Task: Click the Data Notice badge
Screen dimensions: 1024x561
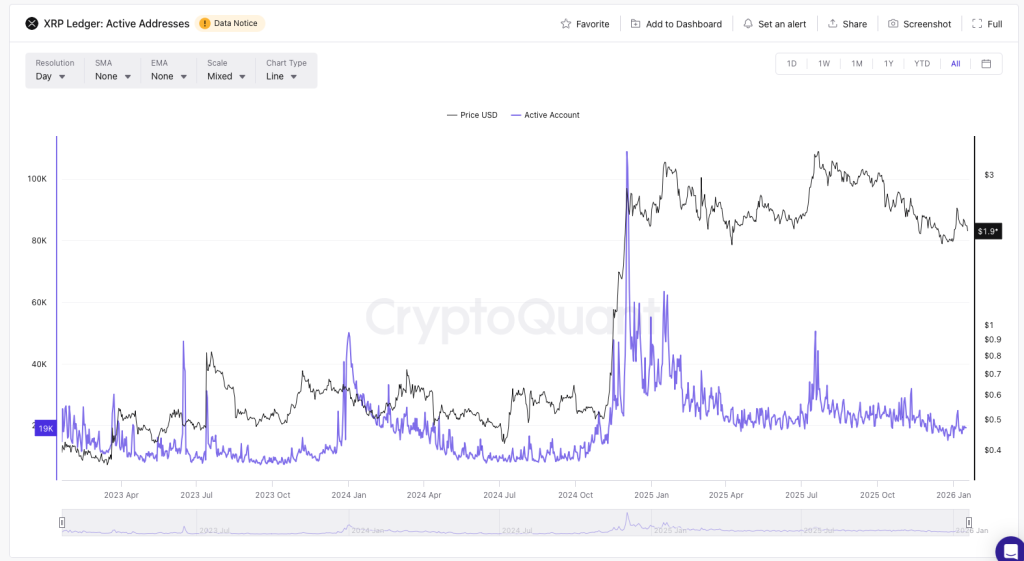Action: tap(232, 23)
